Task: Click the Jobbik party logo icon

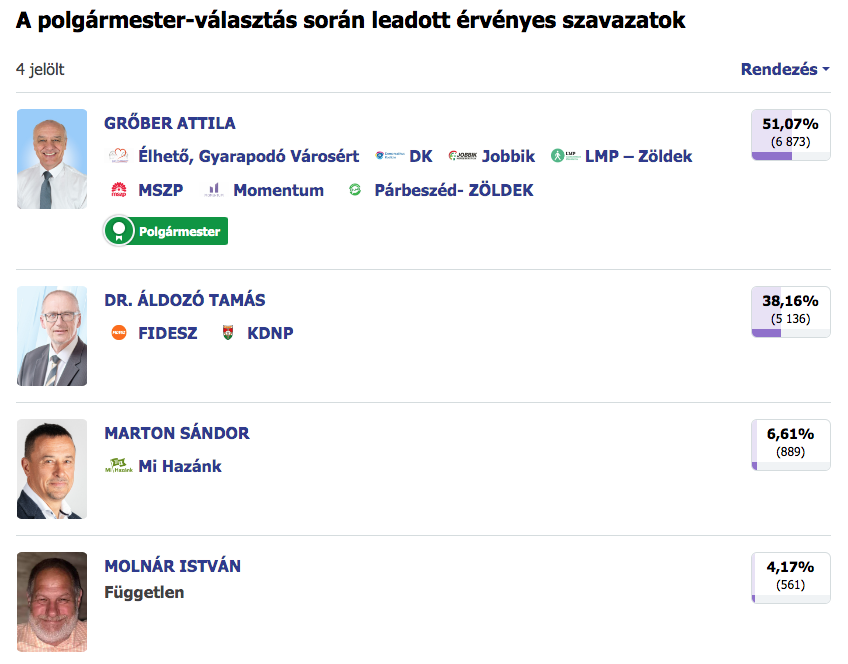Action: pos(461,156)
